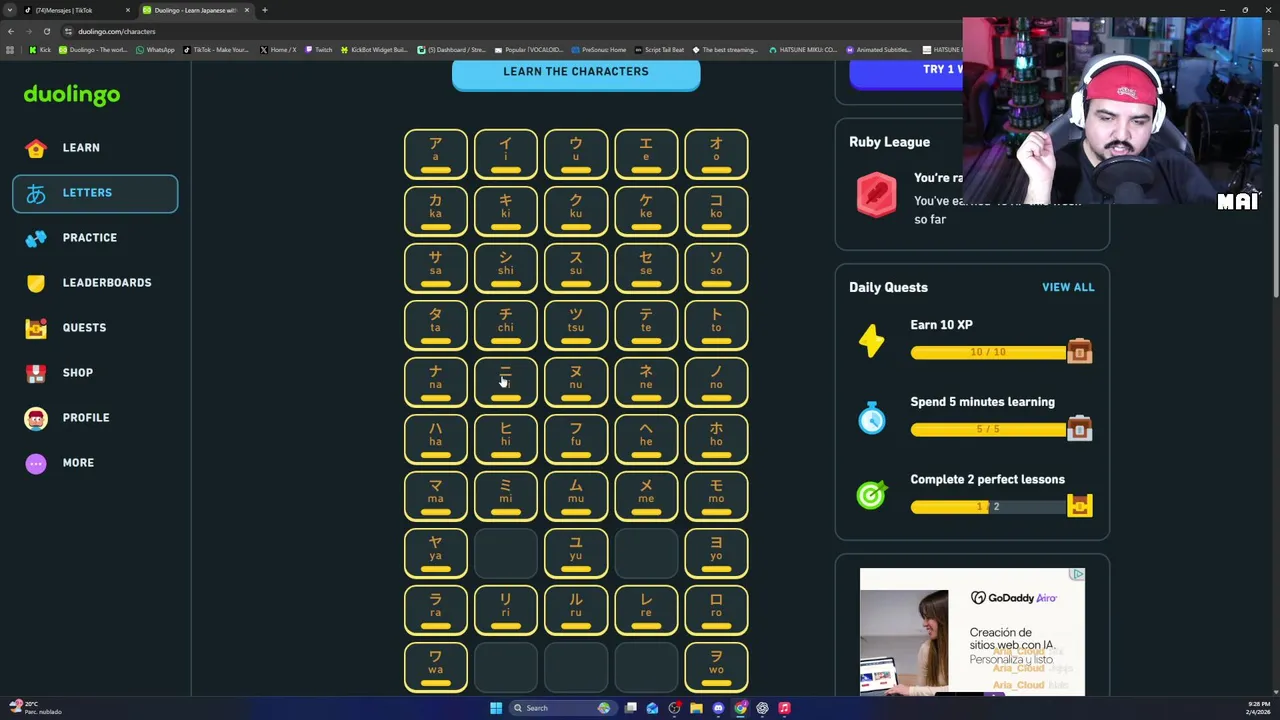The height and width of the screenshot is (720, 1280).
Task: Open the Learn home icon
Action: [x=36, y=148]
